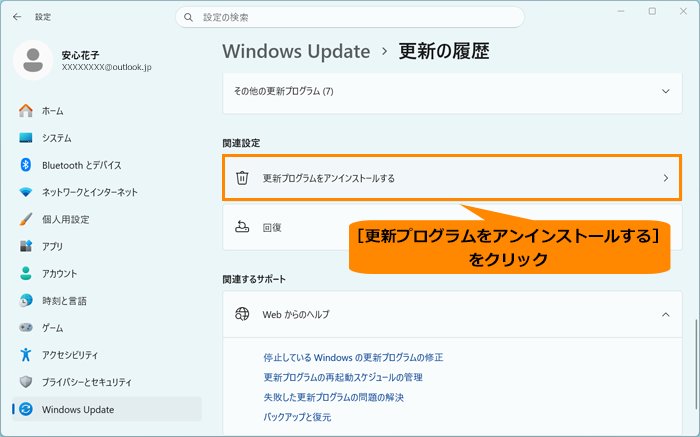
Task: Click the Web help globe icon
Action: tap(242, 314)
